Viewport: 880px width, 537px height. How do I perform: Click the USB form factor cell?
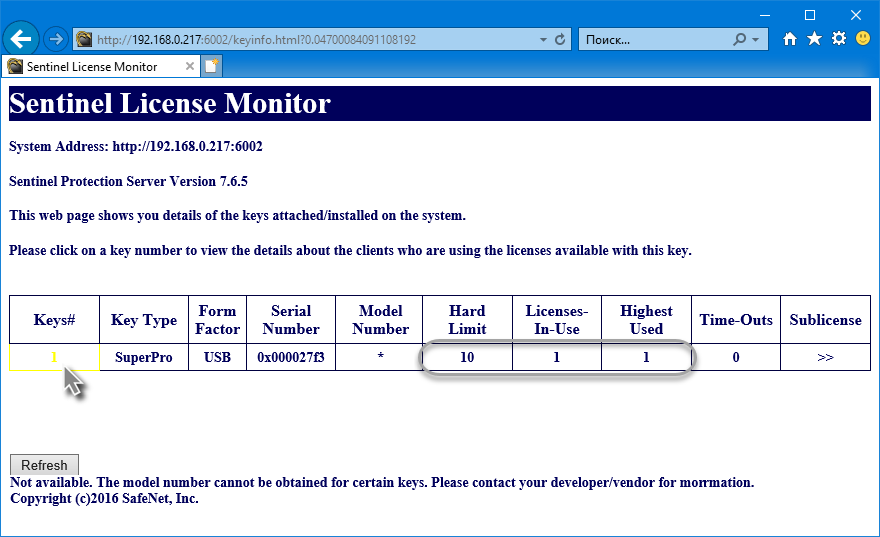click(x=217, y=357)
